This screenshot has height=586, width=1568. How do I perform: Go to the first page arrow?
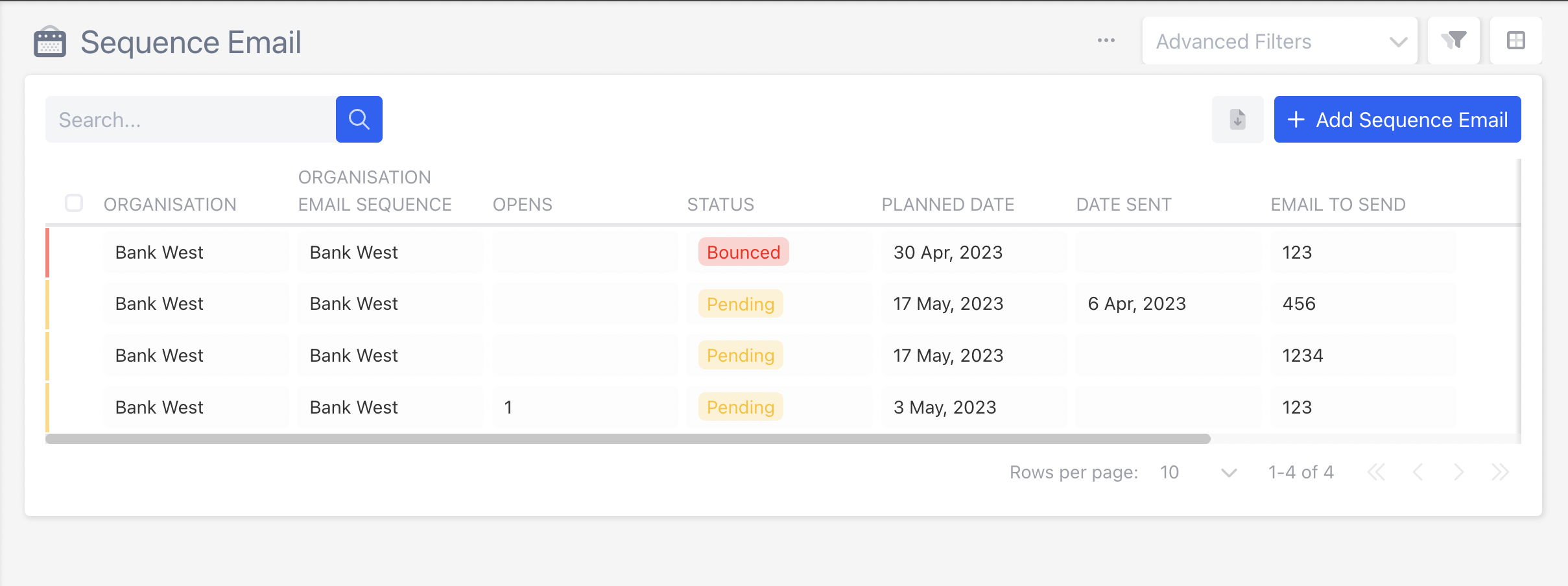1375,472
